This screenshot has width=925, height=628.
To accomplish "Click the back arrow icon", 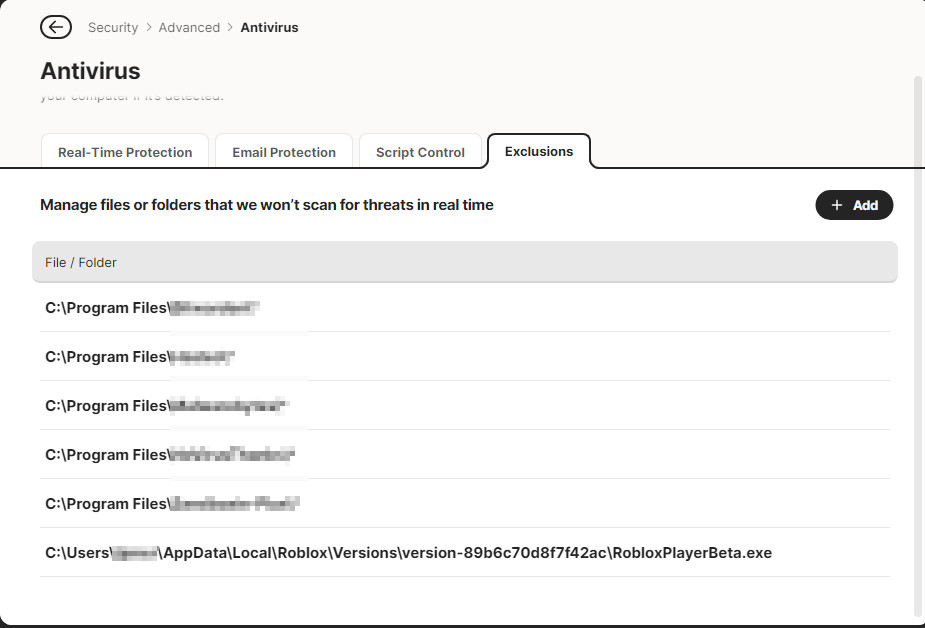I will (56, 27).
